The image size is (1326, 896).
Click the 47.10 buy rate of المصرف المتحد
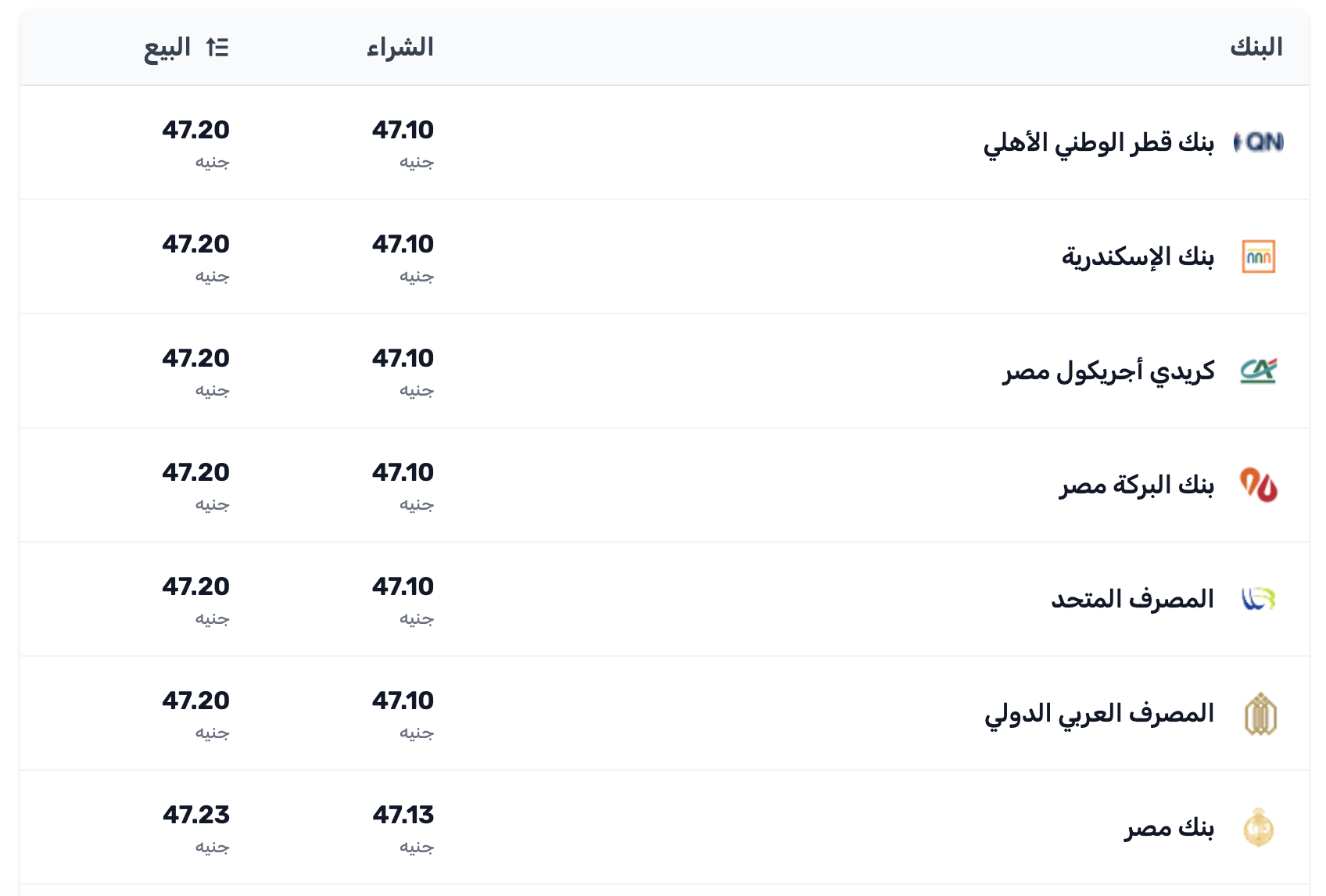403,586
